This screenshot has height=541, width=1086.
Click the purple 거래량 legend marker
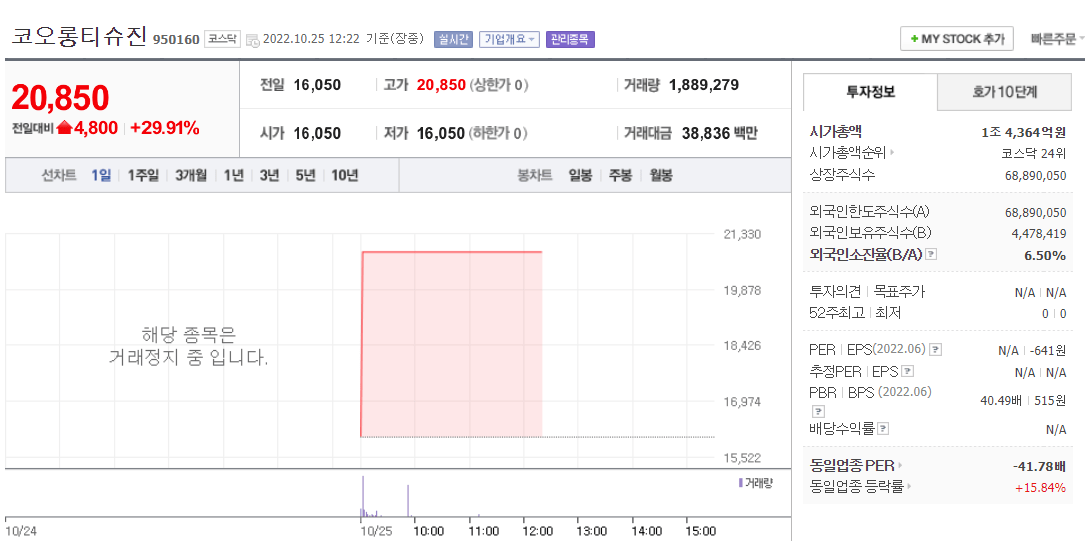[741, 483]
